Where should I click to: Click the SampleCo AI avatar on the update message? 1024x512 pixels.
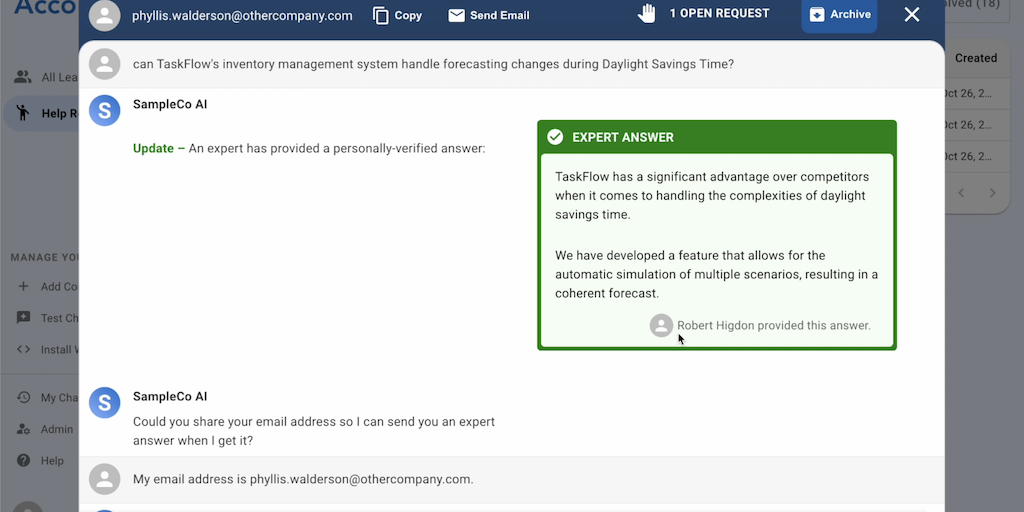104,110
